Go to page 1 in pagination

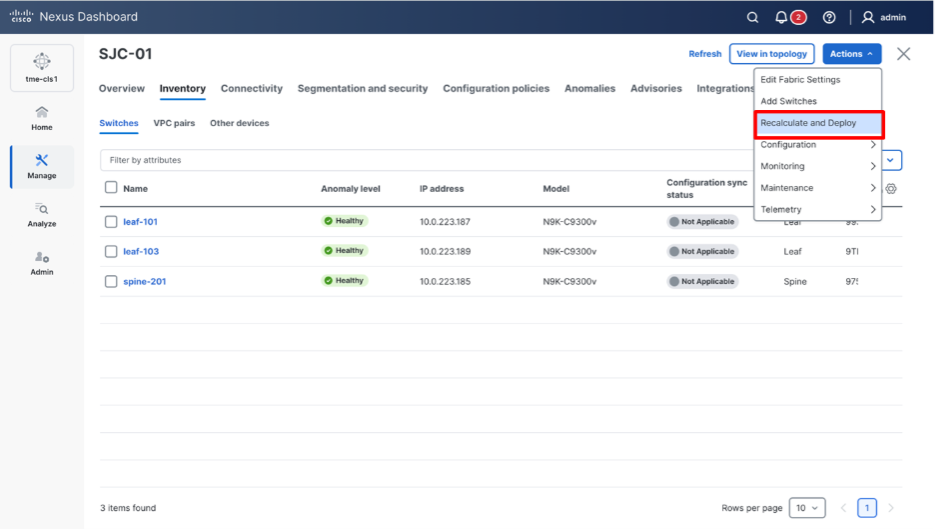867,508
